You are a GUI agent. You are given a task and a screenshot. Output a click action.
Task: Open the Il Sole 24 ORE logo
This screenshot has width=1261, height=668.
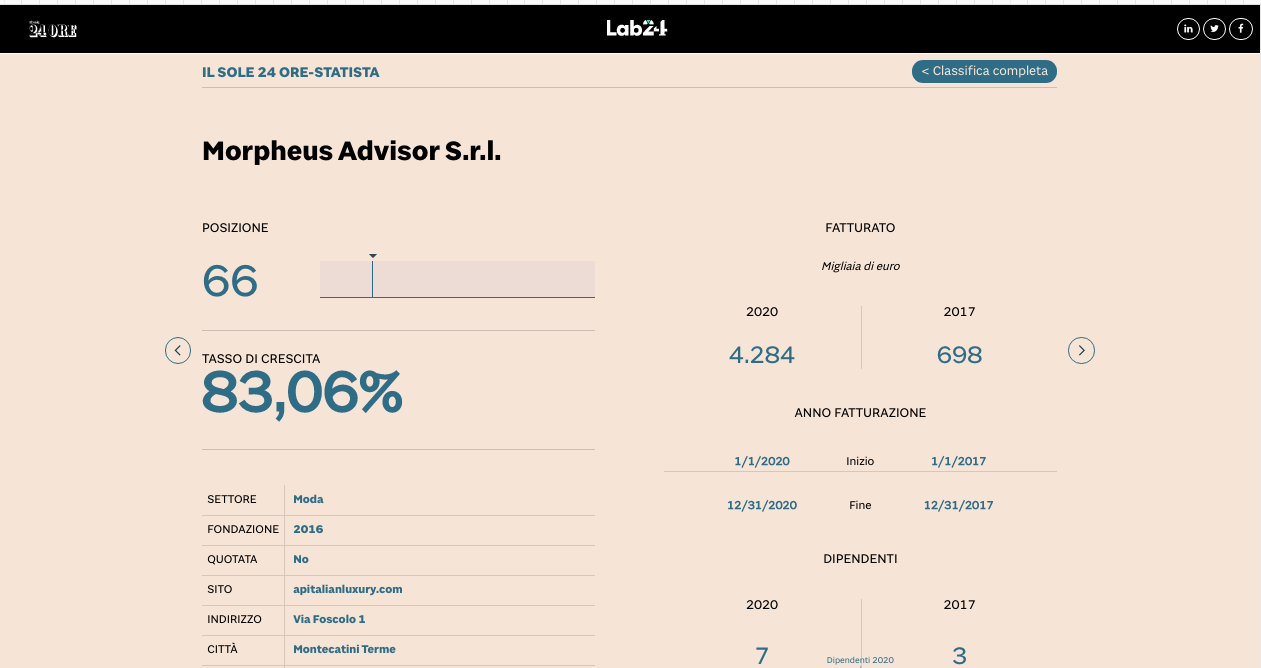(x=53, y=29)
